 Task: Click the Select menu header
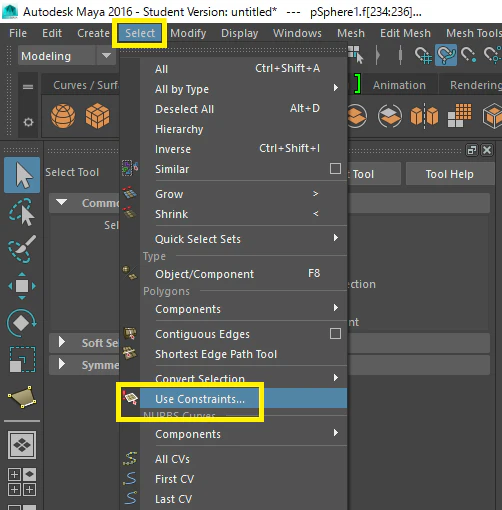[140, 33]
